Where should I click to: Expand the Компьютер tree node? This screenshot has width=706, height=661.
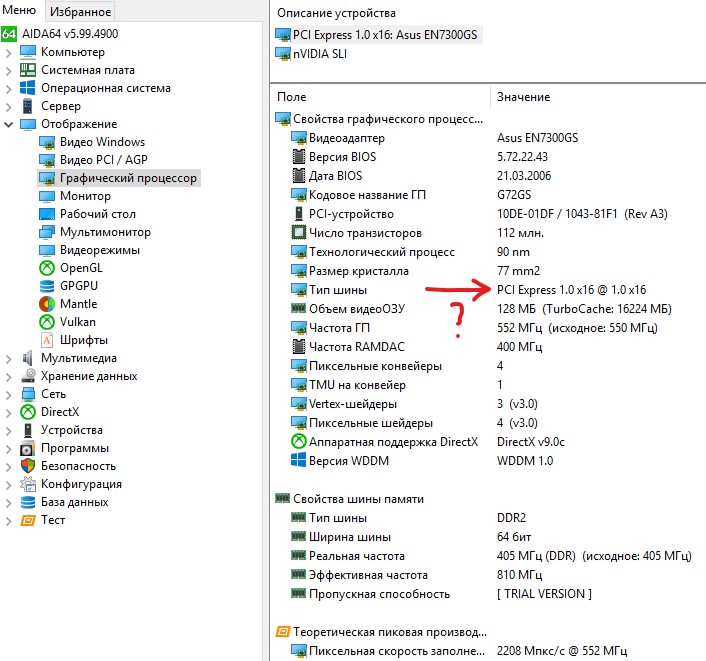8,53
